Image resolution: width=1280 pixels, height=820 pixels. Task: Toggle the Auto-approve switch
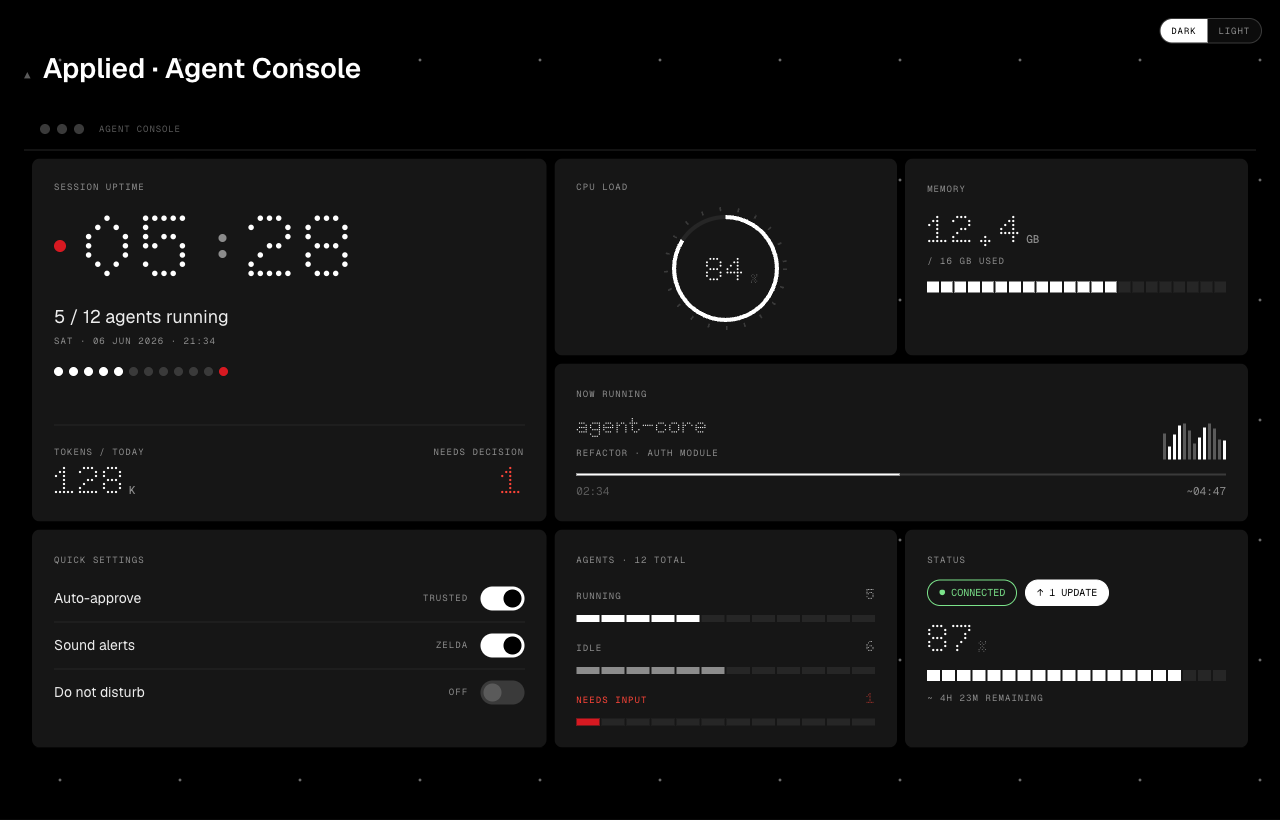[502, 598]
